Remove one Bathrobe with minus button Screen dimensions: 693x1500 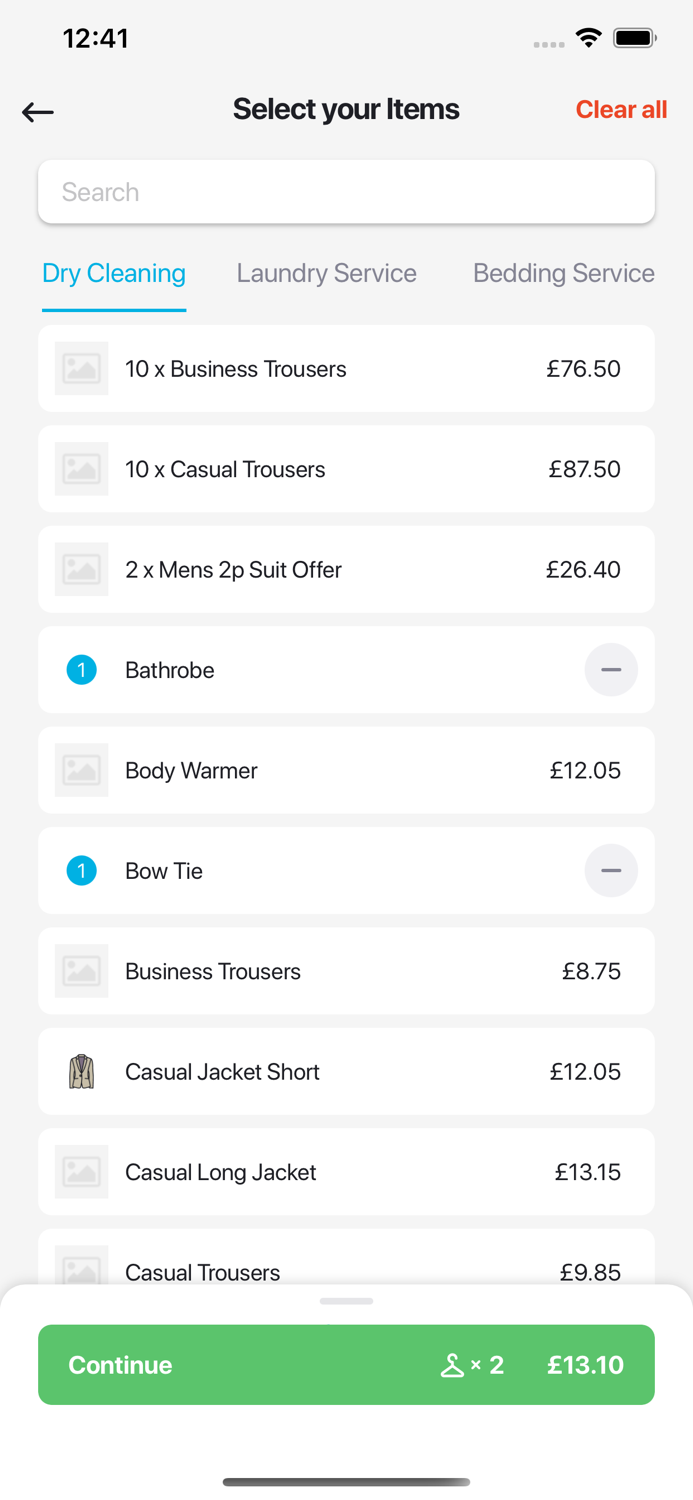(x=611, y=670)
